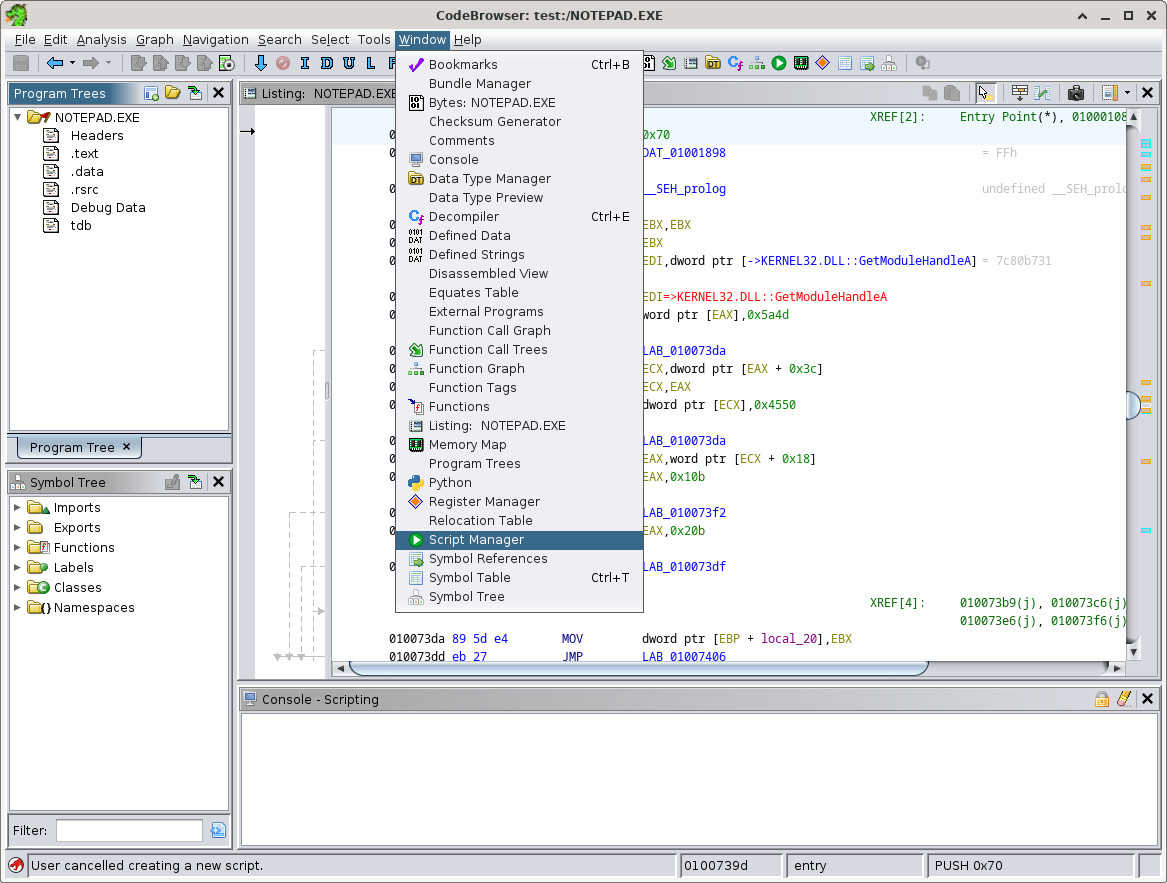
Task: Click the listing fields editor icon
Action: (1020, 93)
